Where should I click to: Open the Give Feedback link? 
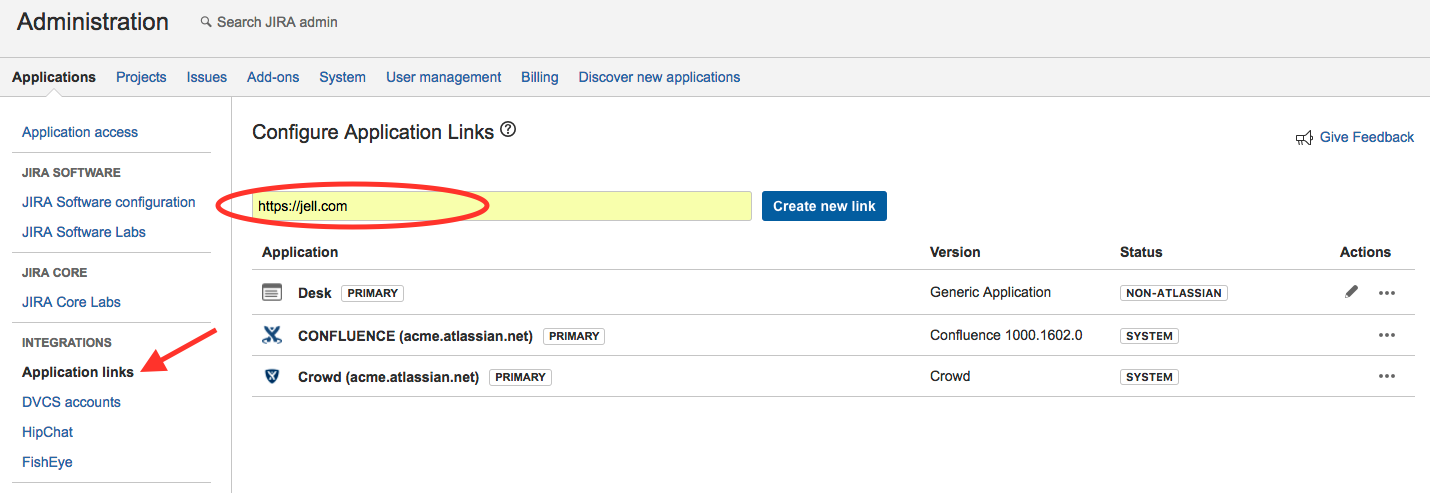tap(1366, 137)
